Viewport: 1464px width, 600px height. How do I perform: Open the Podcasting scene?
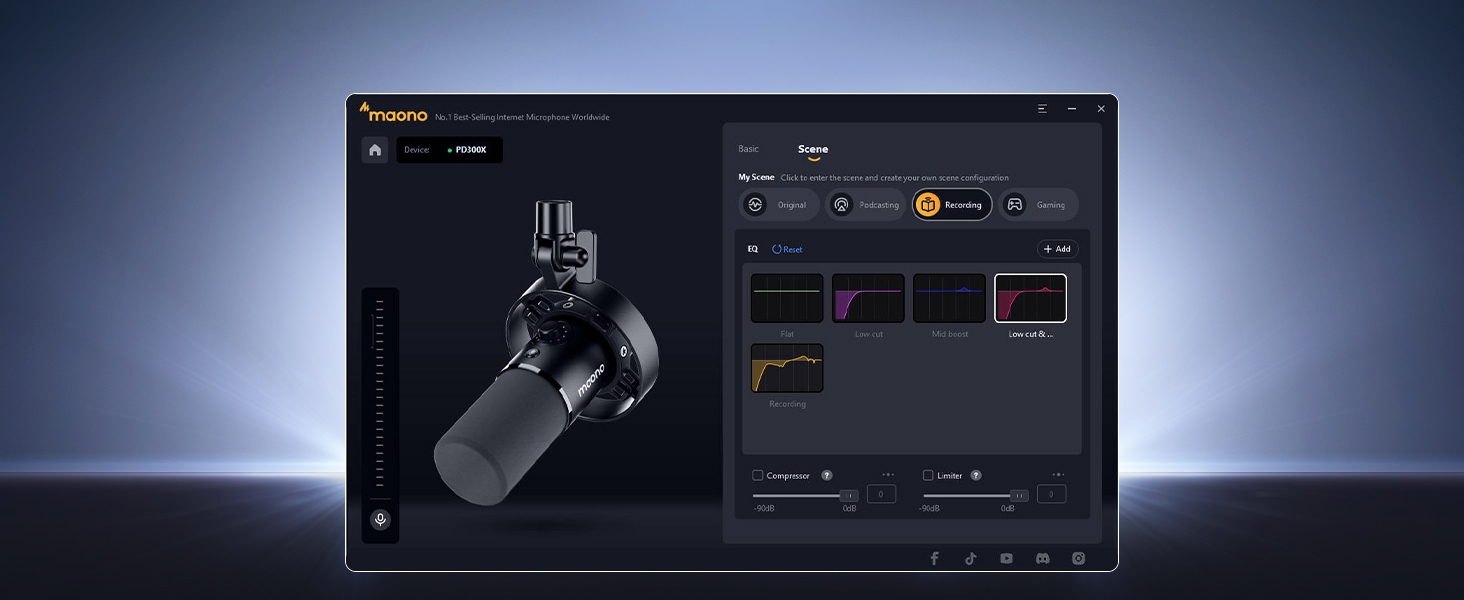[840, 204]
